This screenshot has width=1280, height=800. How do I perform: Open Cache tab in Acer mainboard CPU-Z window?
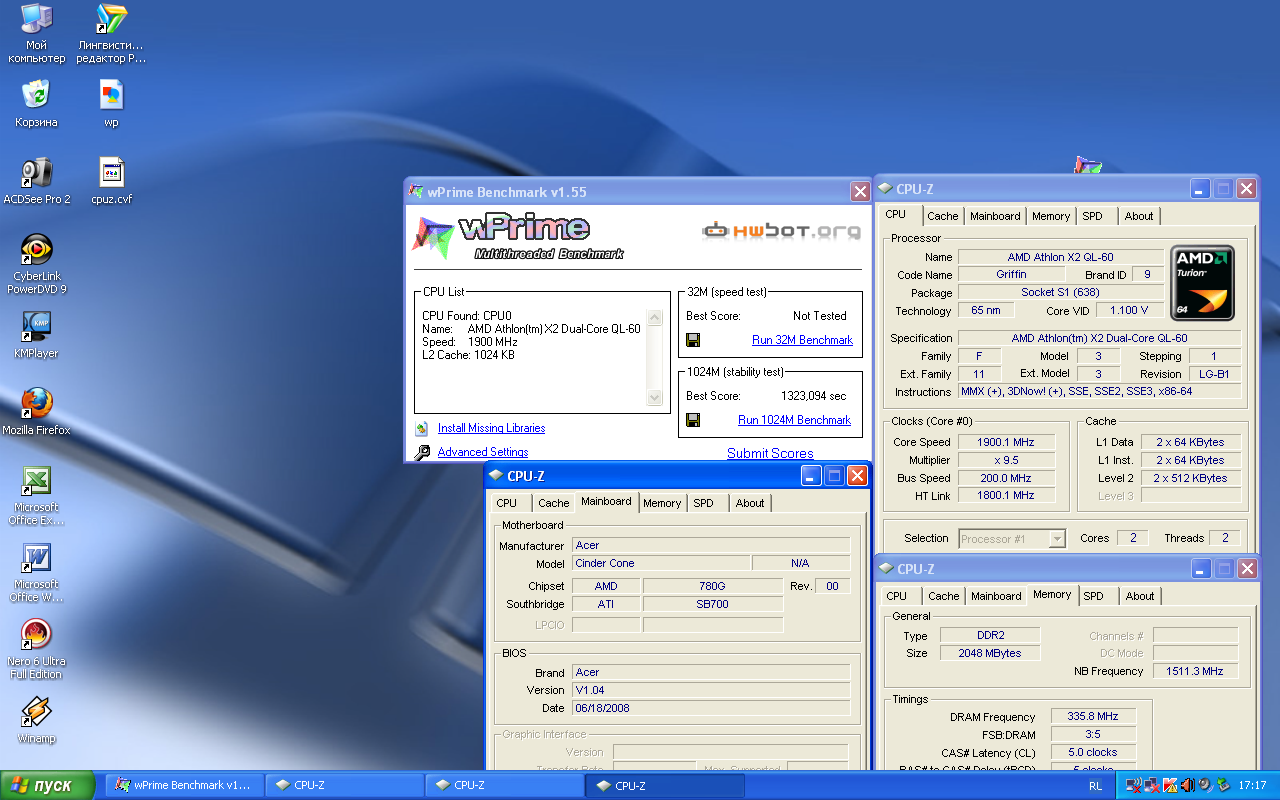[553, 503]
